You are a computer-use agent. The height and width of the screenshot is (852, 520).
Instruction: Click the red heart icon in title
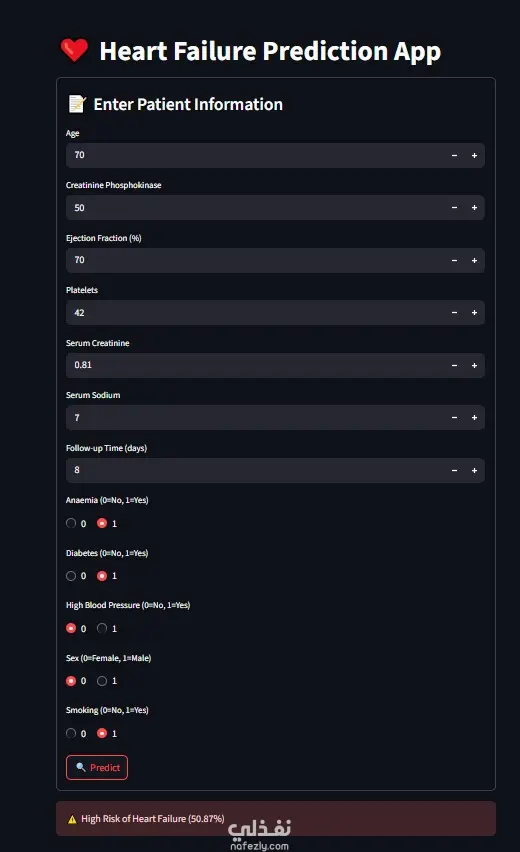pyautogui.click(x=74, y=50)
